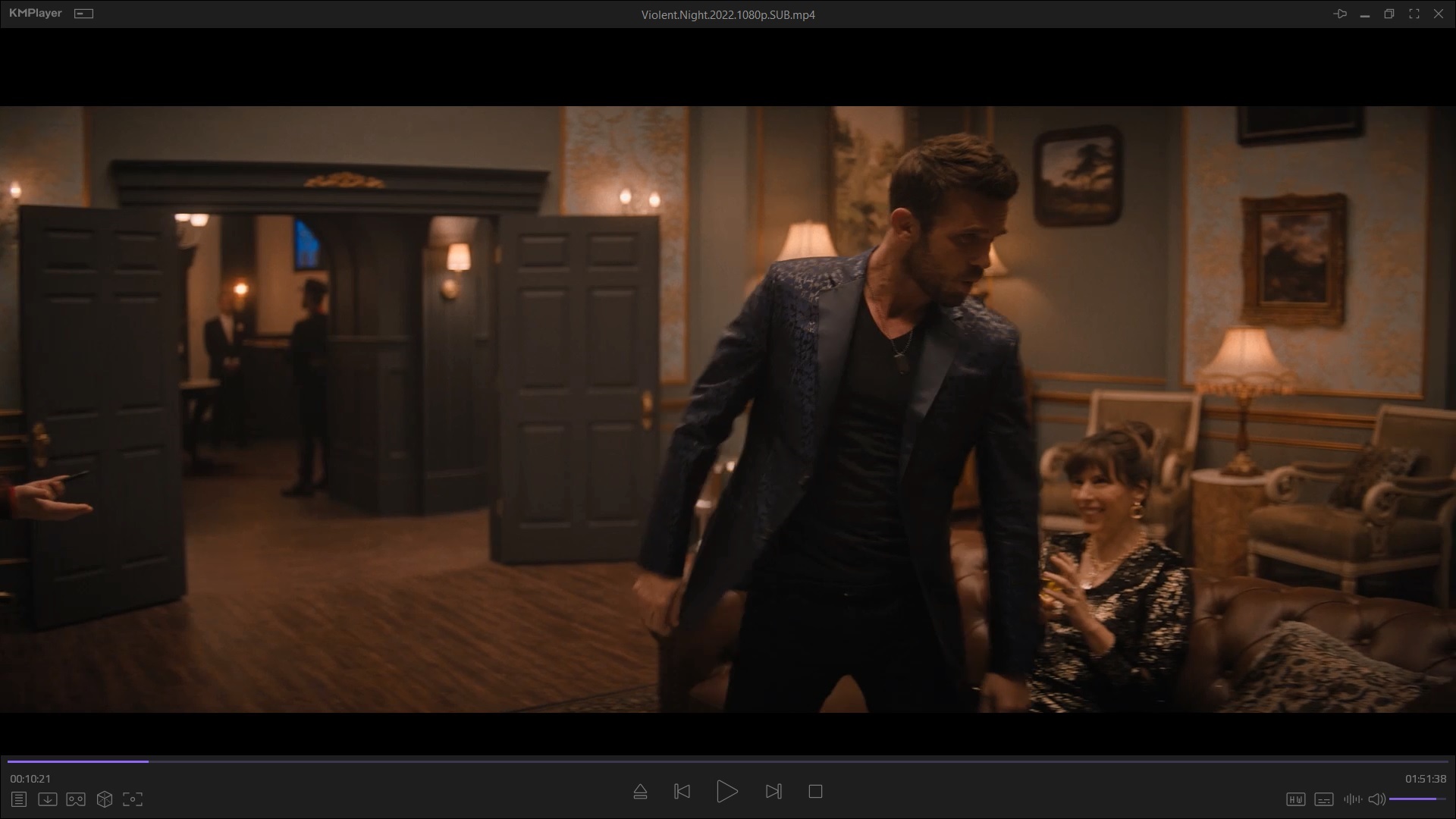Click the download video icon
Viewport: 1456px width, 819px height.
click(x=47, y=799)
